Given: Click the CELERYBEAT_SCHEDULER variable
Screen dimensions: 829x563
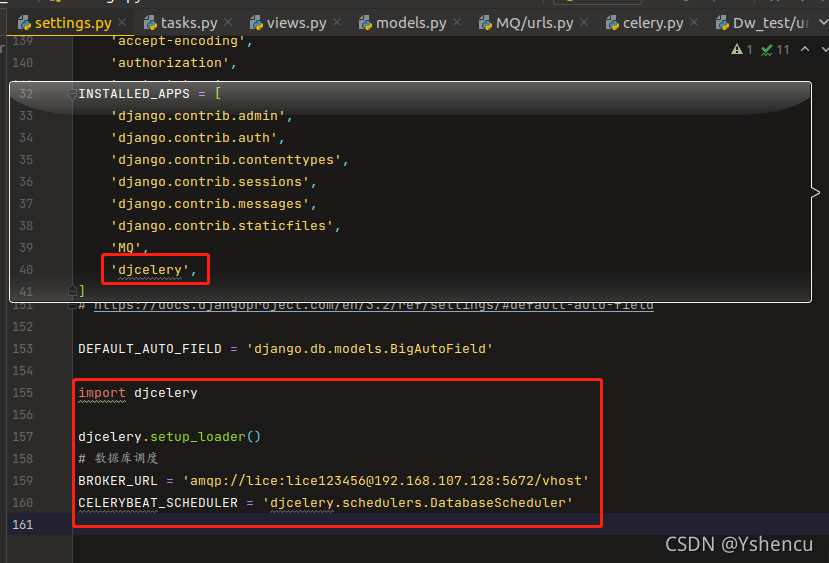Looking at the screenshot, I should click(x=158, y=503).
